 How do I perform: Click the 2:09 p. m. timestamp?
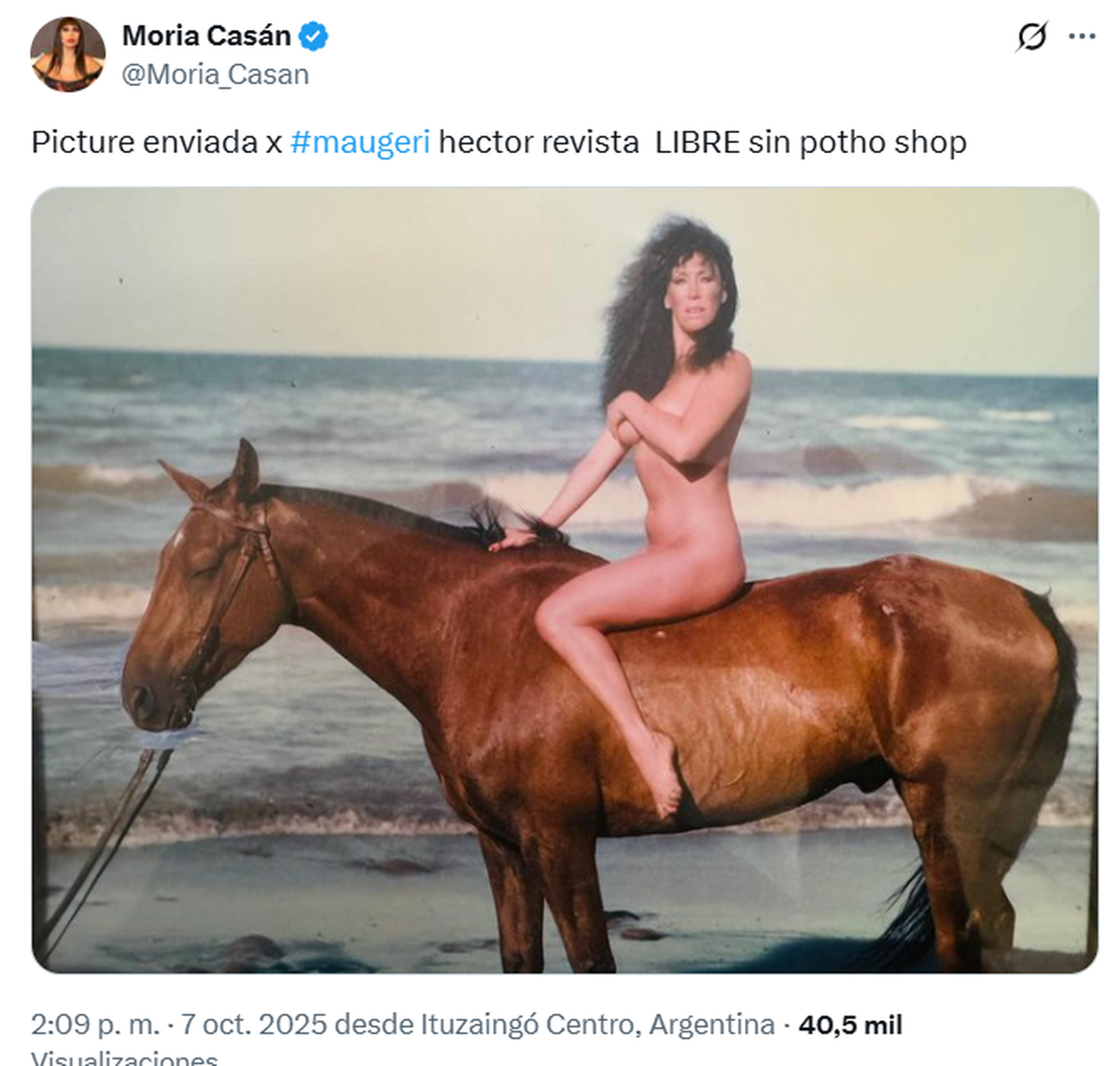click(95, 1025)
